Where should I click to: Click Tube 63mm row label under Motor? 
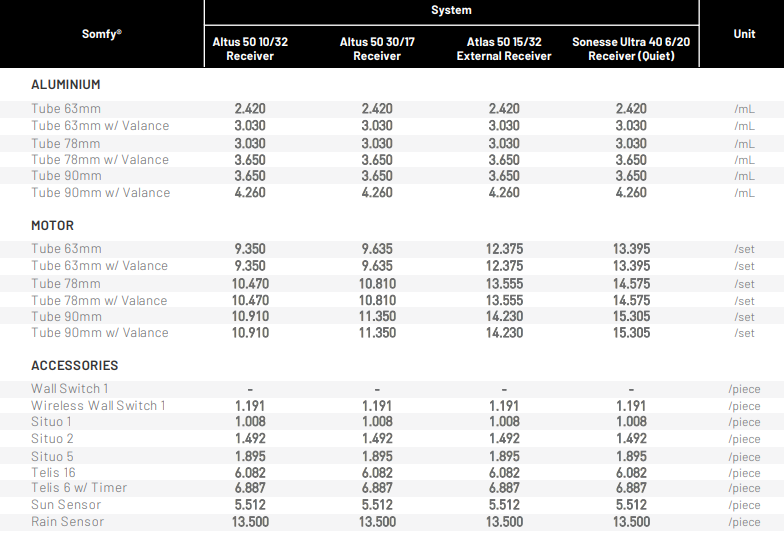[66, 248]
